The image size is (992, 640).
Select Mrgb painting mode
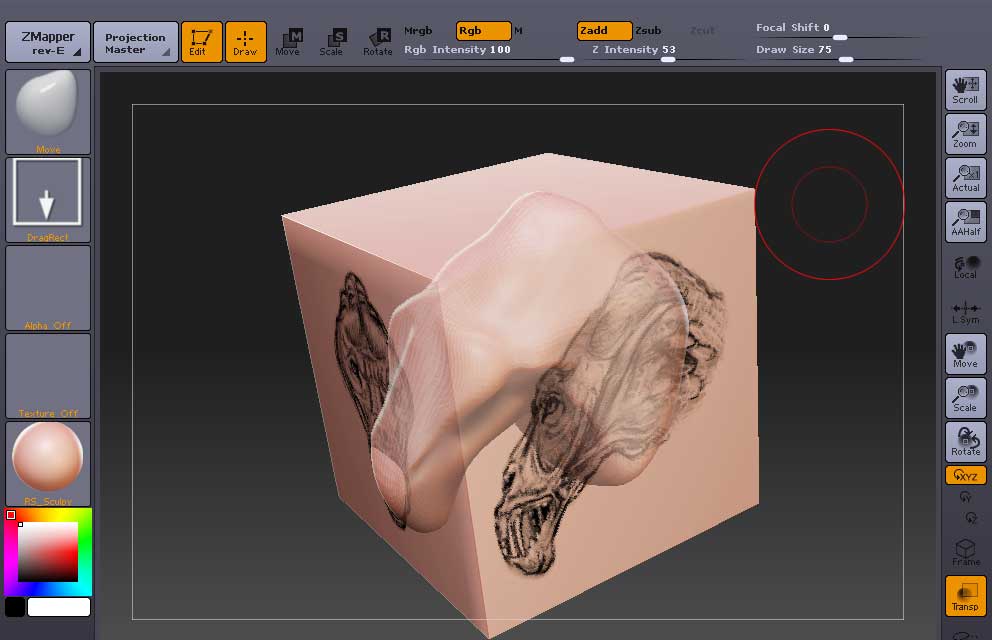pyautogui.click(x=418, y=31)
